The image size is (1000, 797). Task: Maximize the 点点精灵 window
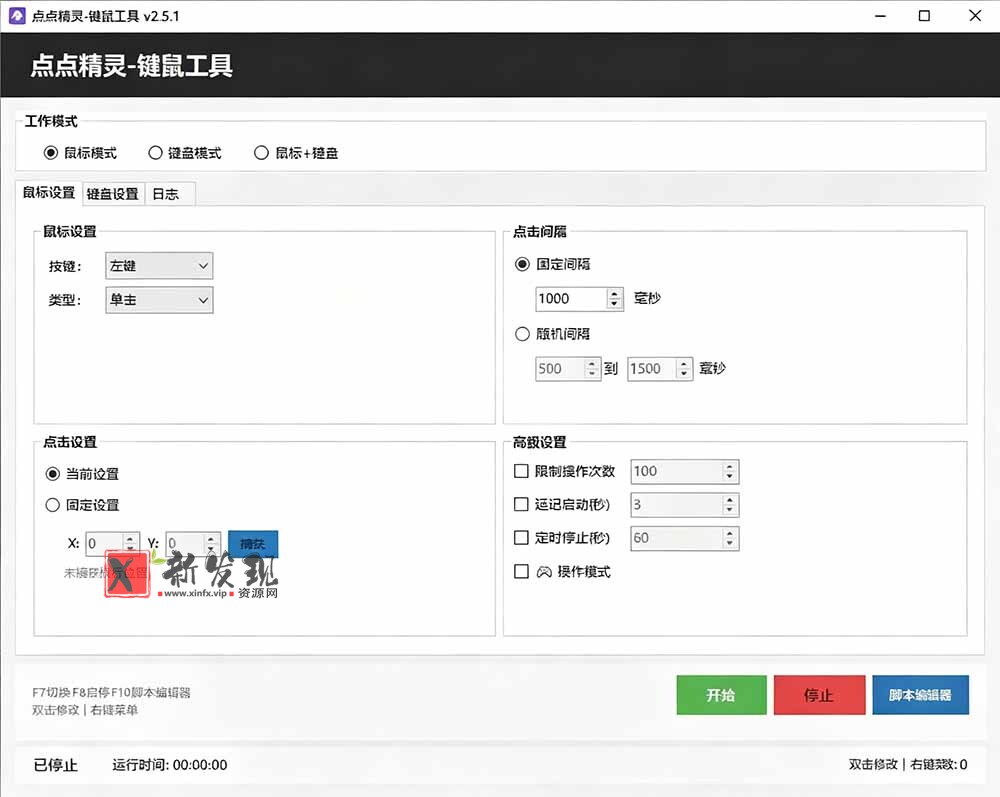click(x=924, y=16)
